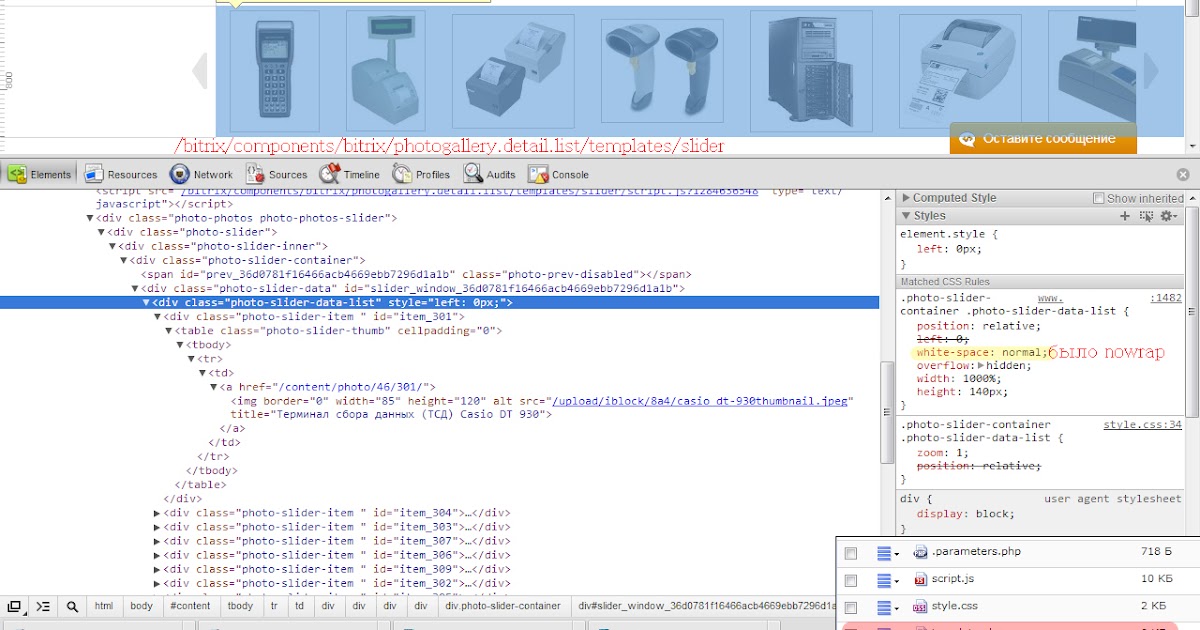Expand the item_304 div node
This screenshot has height=630, width=1200.
tap(157, 513)
